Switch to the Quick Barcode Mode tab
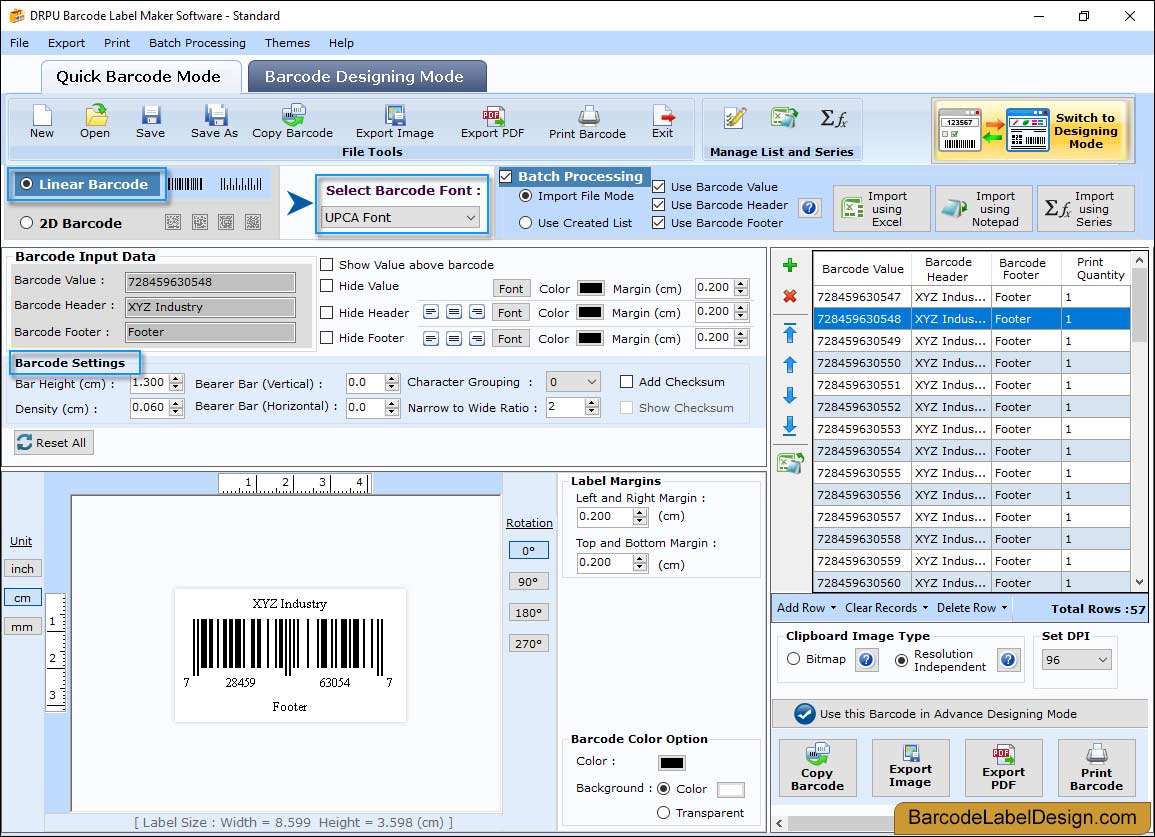The image size is (1155, 837). pos(139,77)
